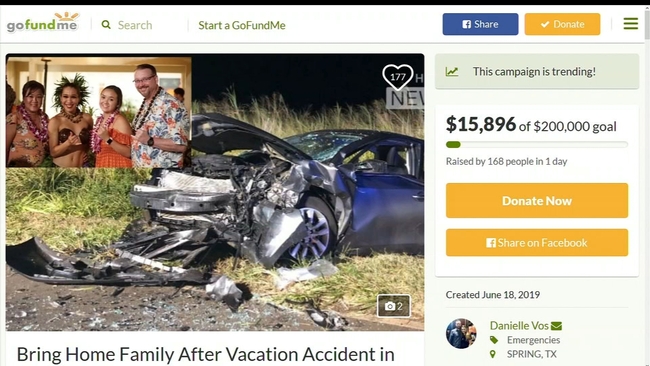
Task: Click Share on Facebook button
Action: 537,242
